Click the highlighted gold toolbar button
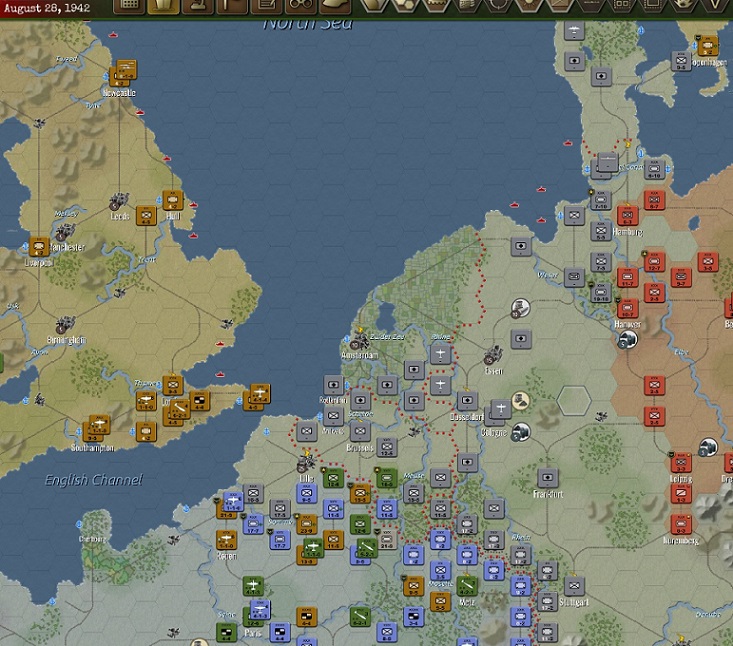The height and width of the screenshot is (646, 733). point(163,6)
